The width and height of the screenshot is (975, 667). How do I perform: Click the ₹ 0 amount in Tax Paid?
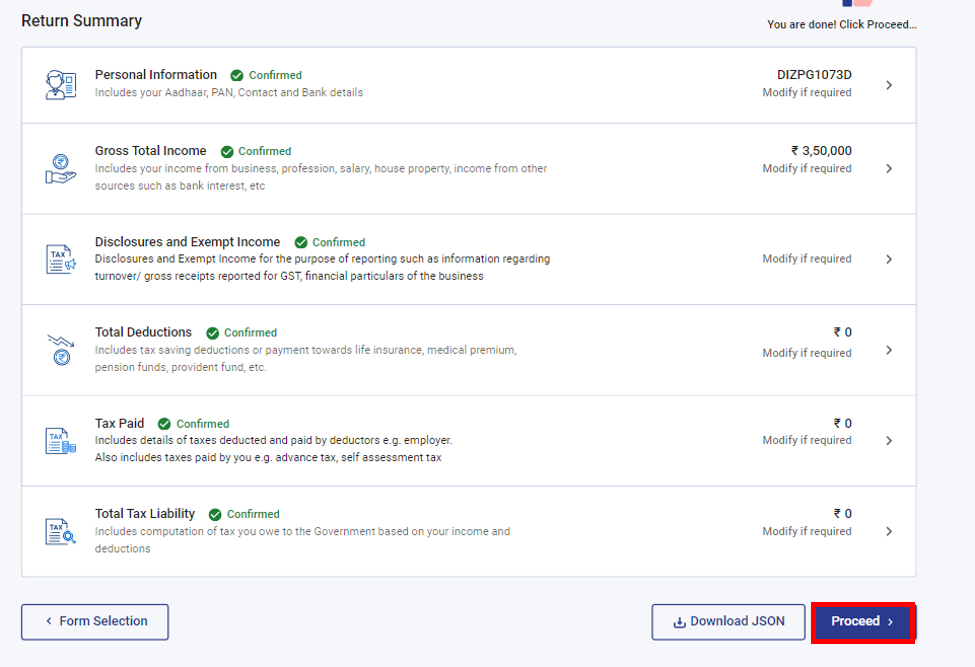(x=843, y=423)
